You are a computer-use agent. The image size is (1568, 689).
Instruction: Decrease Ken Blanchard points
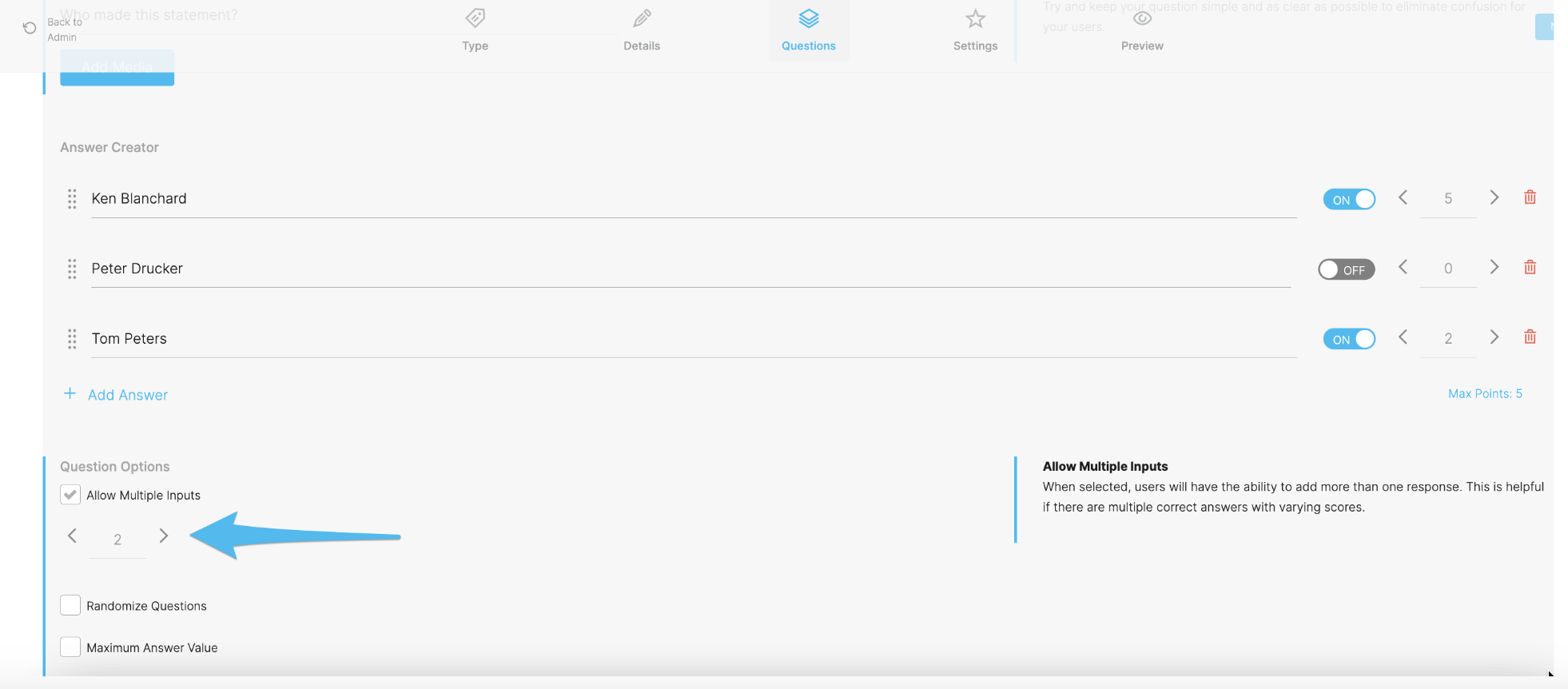(x=1403, y=197)
